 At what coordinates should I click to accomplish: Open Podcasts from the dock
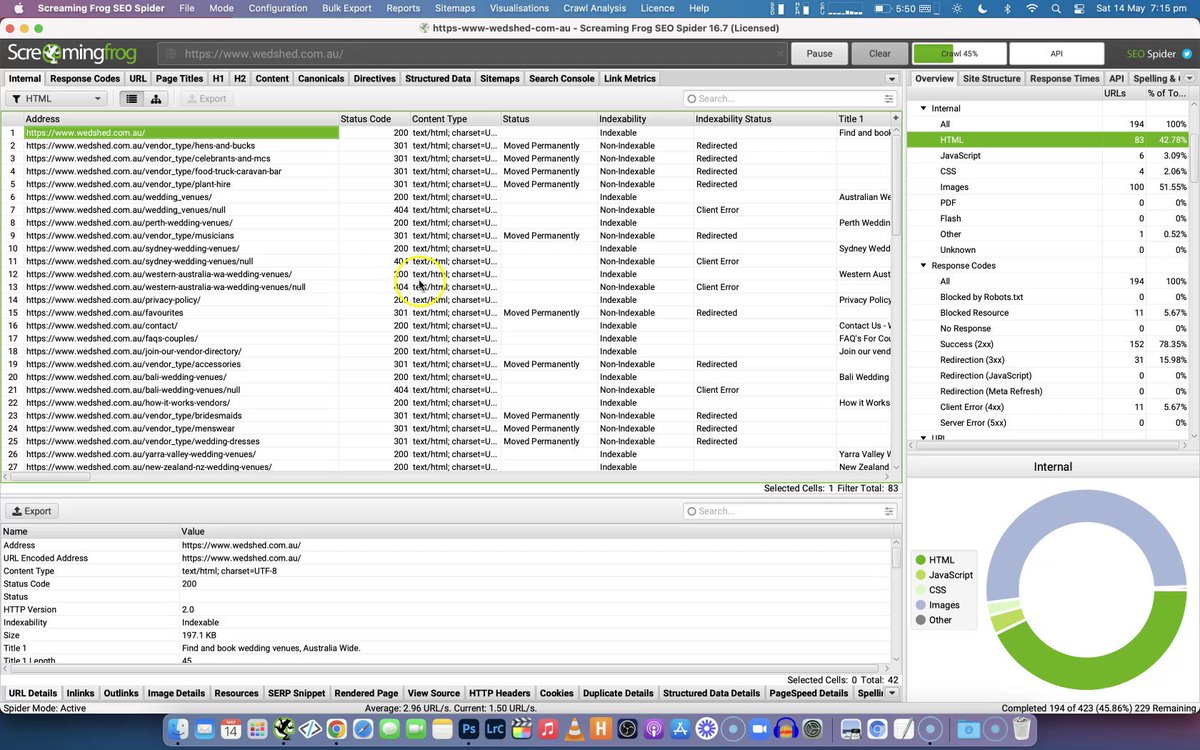click(x=653, y=729)
